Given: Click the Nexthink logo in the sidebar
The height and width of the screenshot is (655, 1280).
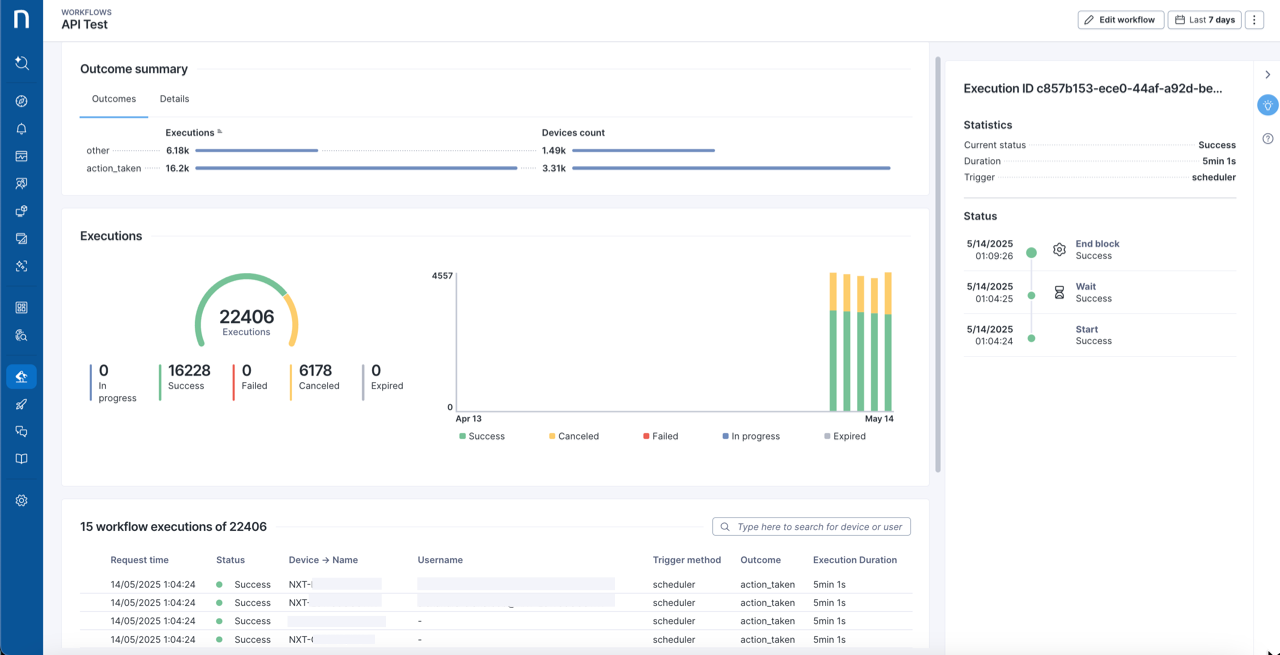Looking at the screenshot, I should coord(21,20).
